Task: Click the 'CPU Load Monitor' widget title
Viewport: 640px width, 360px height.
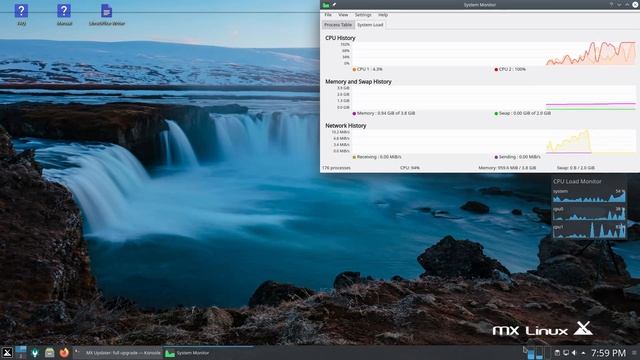Action: [577, 181]
